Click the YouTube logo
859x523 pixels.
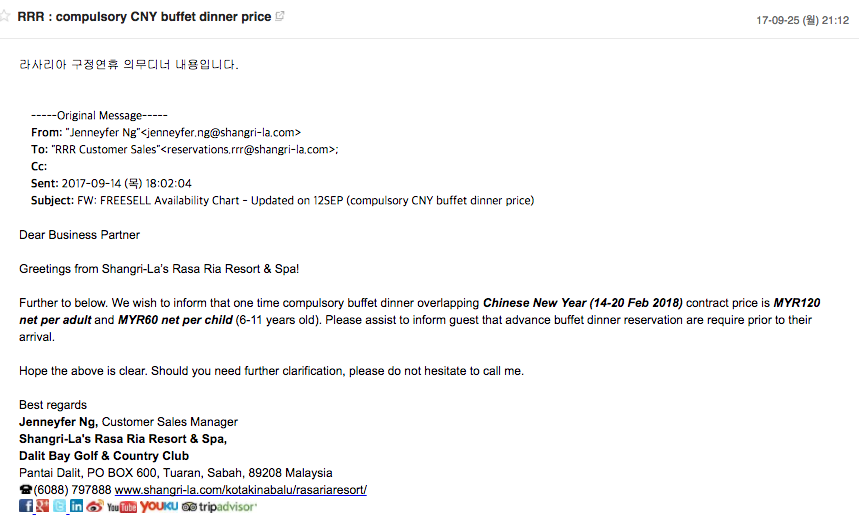(x=122, y=507)
